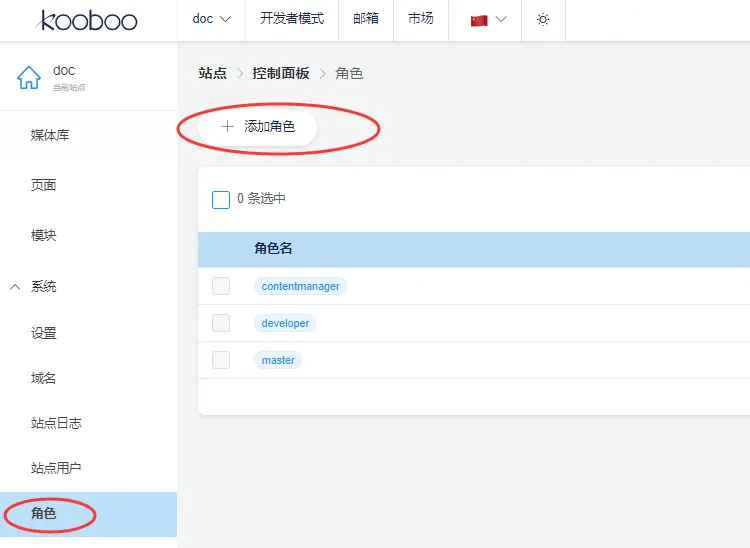Go to 市场 in top bar
This screenshot has width=750, height=548.
tap(421, 19)
